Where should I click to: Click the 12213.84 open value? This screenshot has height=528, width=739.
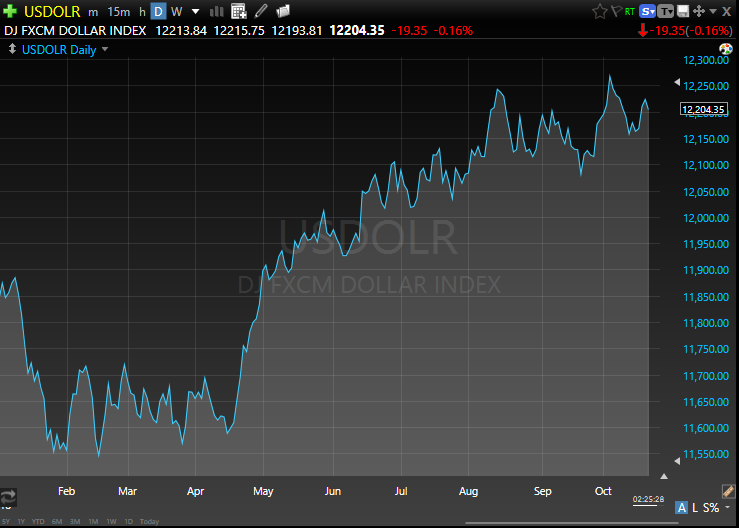(181, 31)
